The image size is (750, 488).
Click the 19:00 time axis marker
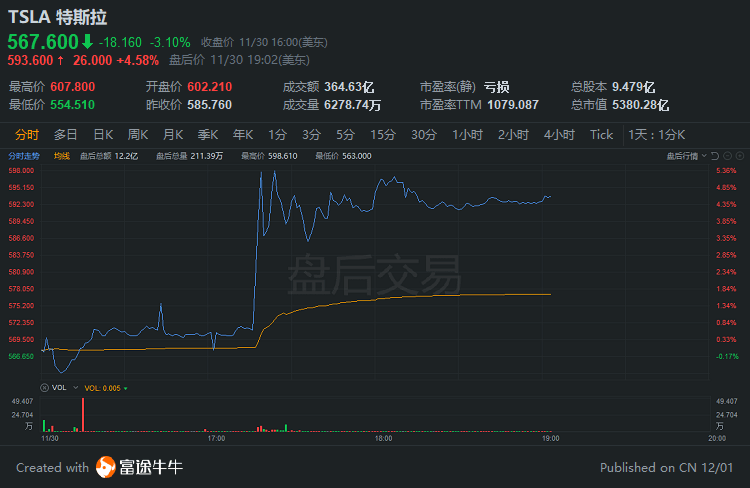tap(551, 438)
